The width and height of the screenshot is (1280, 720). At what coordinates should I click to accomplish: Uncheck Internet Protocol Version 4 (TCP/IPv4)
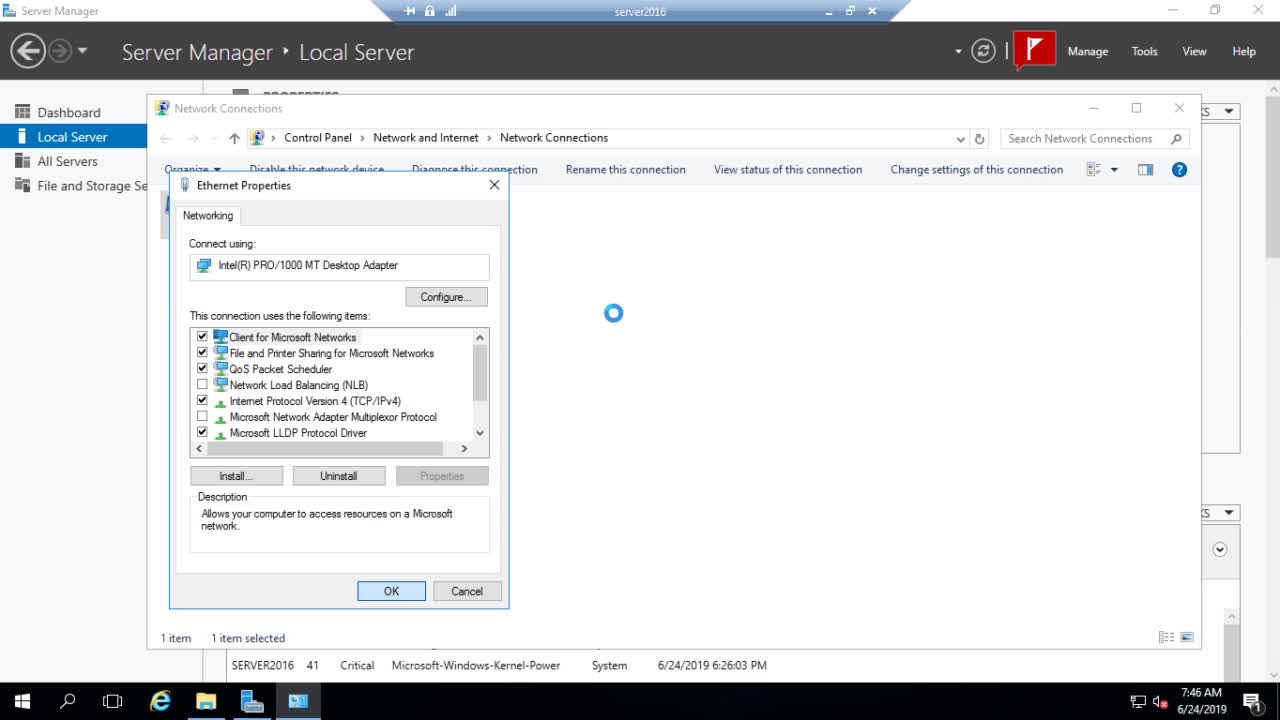click(x=202, y=401)
